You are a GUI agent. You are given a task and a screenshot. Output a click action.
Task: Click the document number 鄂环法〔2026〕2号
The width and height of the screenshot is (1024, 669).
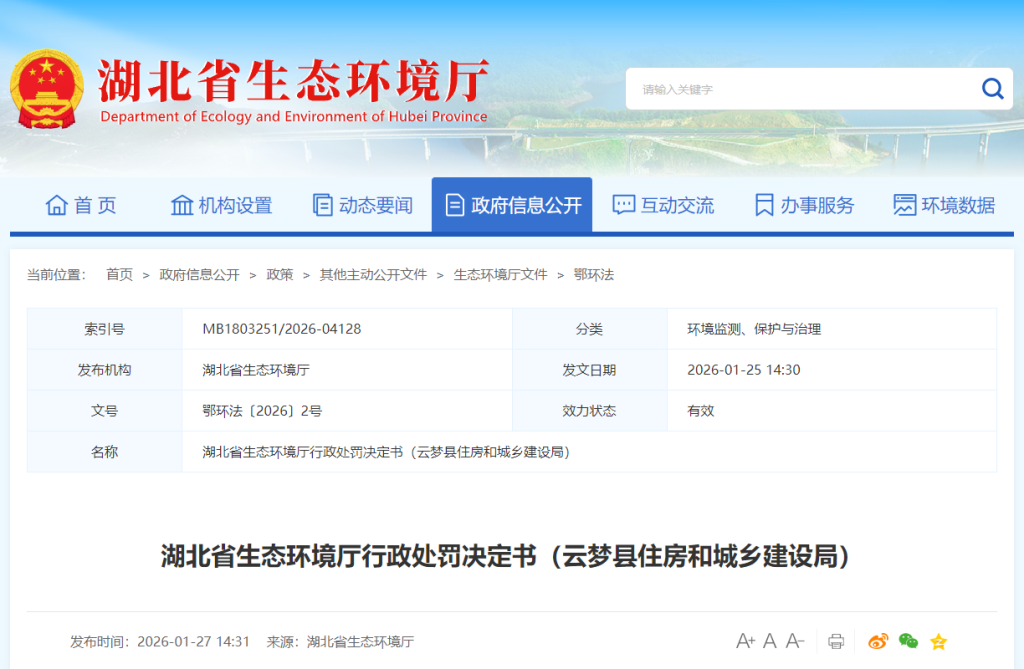coord(262,411)
